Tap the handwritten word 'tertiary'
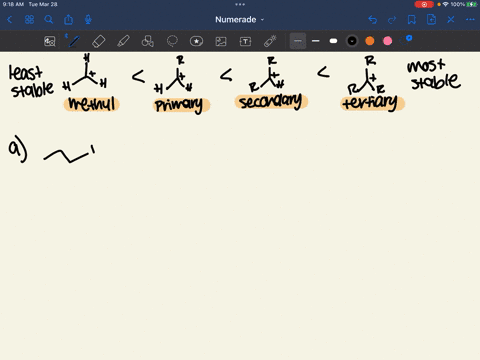Screen dimensions: 480x360 click(370, 102)
